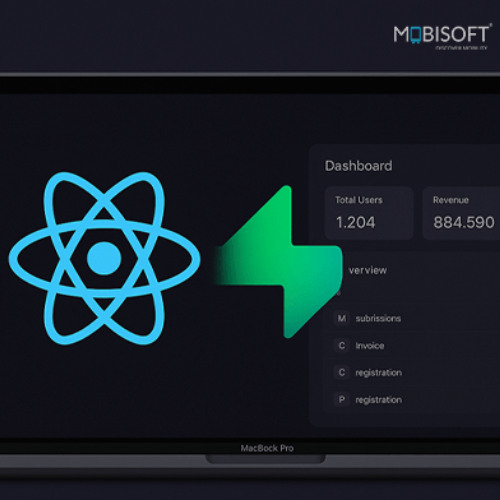Select the Overview section label
Image resolution: width=500 pixels, height=500 pixels.
tap(368, 270)
